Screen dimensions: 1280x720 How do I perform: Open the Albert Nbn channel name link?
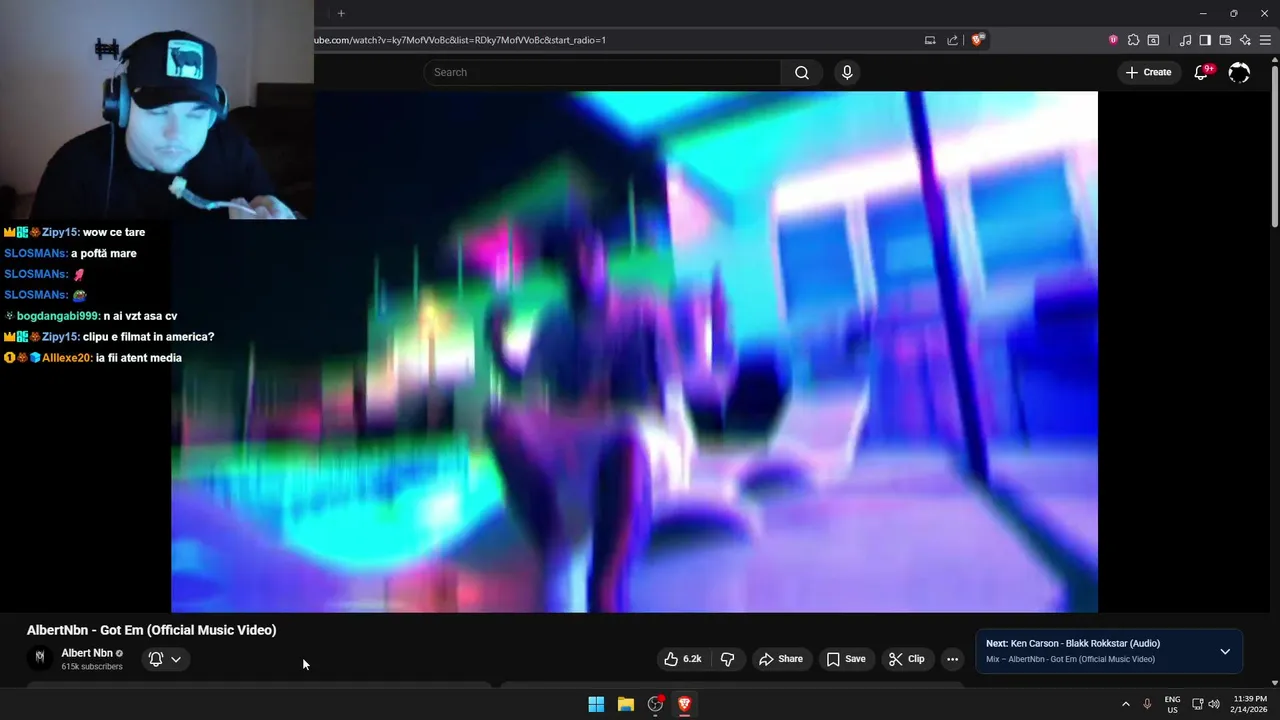[x=87, y=653]
